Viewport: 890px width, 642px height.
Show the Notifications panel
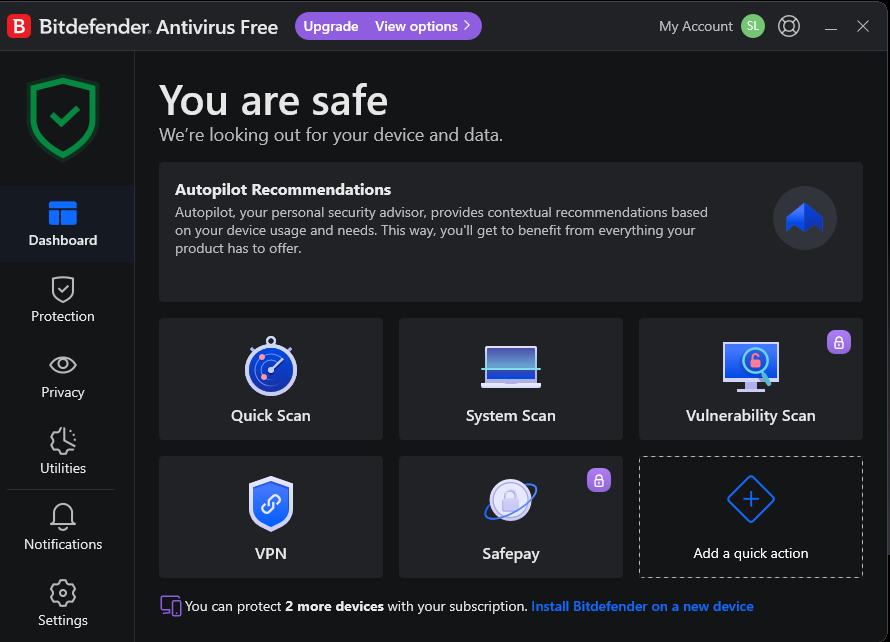[x=63, y=527]
